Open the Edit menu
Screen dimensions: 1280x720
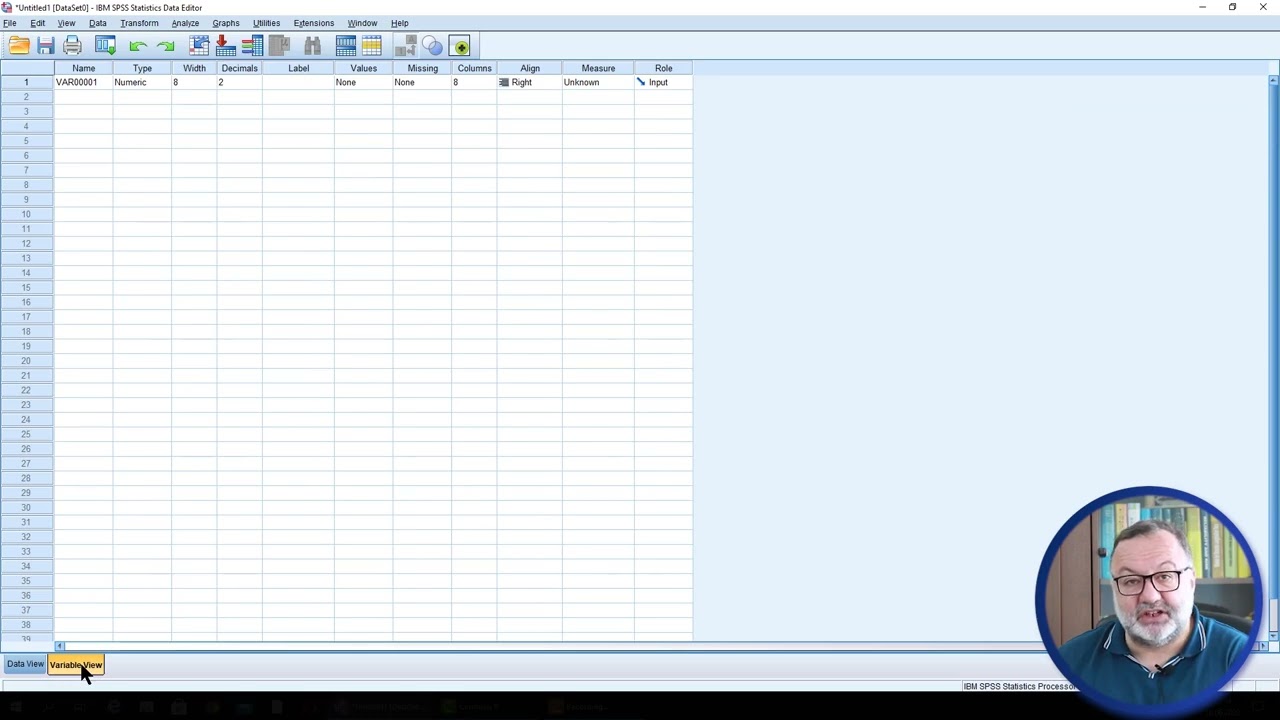pyautogui.click(x=37, y=23)
